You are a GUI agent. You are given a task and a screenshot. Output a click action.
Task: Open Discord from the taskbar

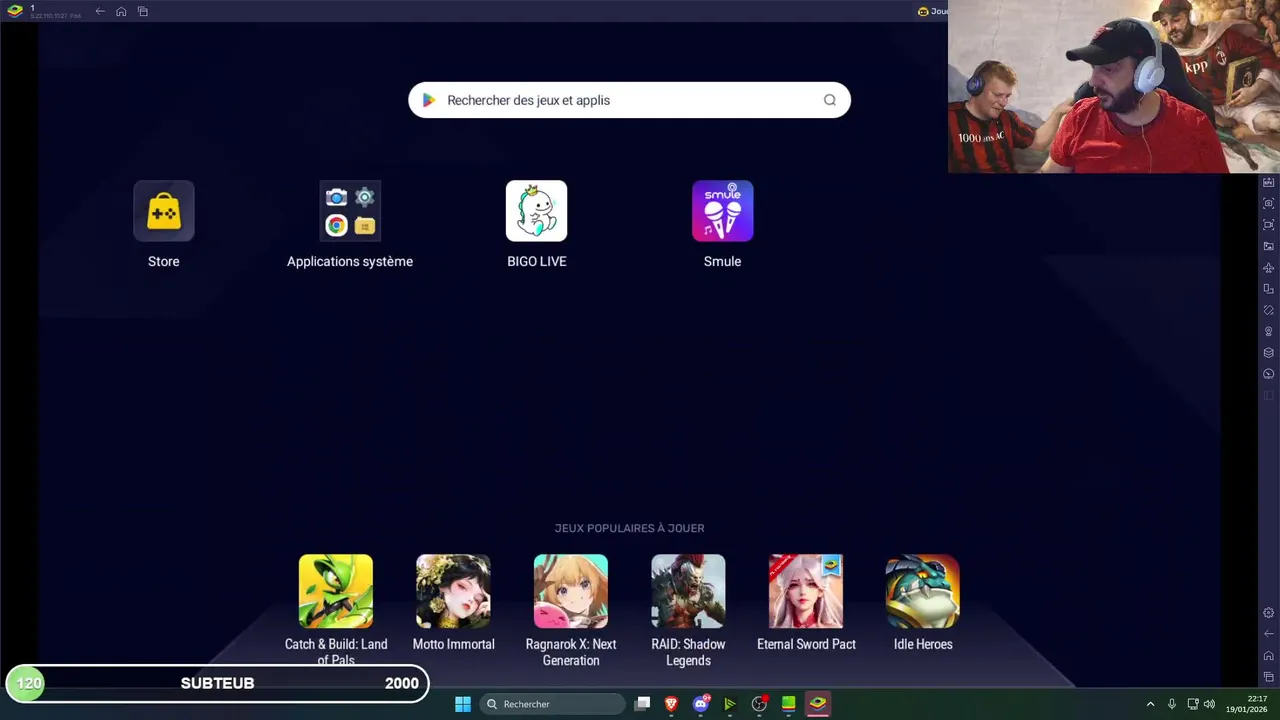(701, 704)
